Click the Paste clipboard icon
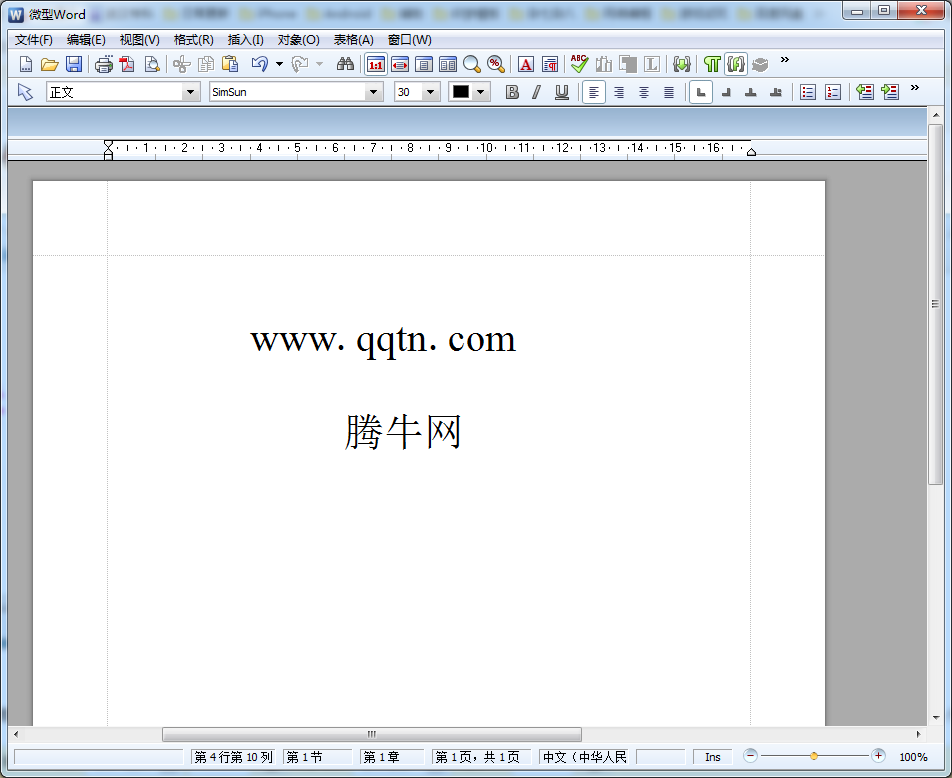The image size is (952, 778). 230,64
